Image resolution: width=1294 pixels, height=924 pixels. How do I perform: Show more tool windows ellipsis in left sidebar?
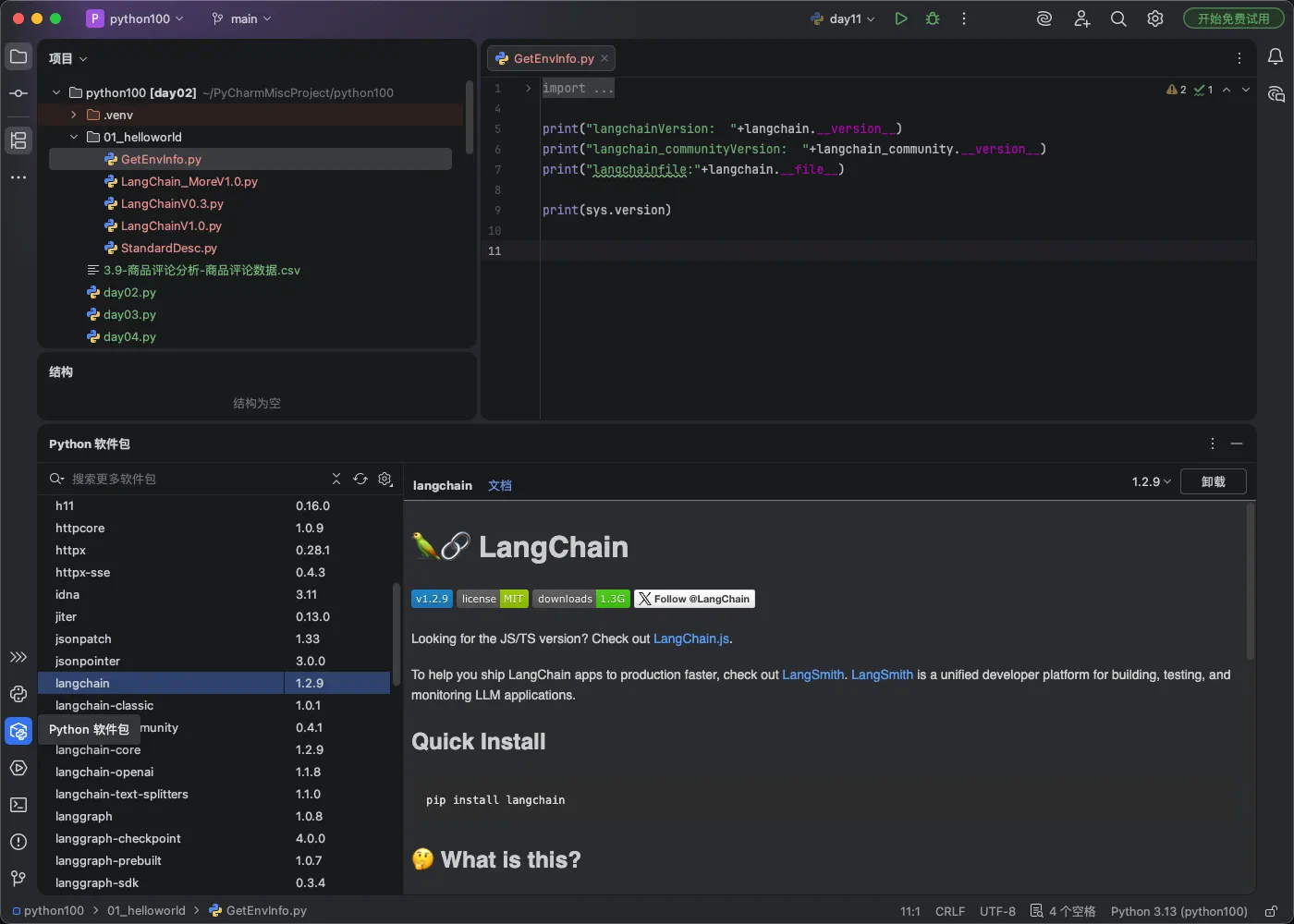coord(18,176)
